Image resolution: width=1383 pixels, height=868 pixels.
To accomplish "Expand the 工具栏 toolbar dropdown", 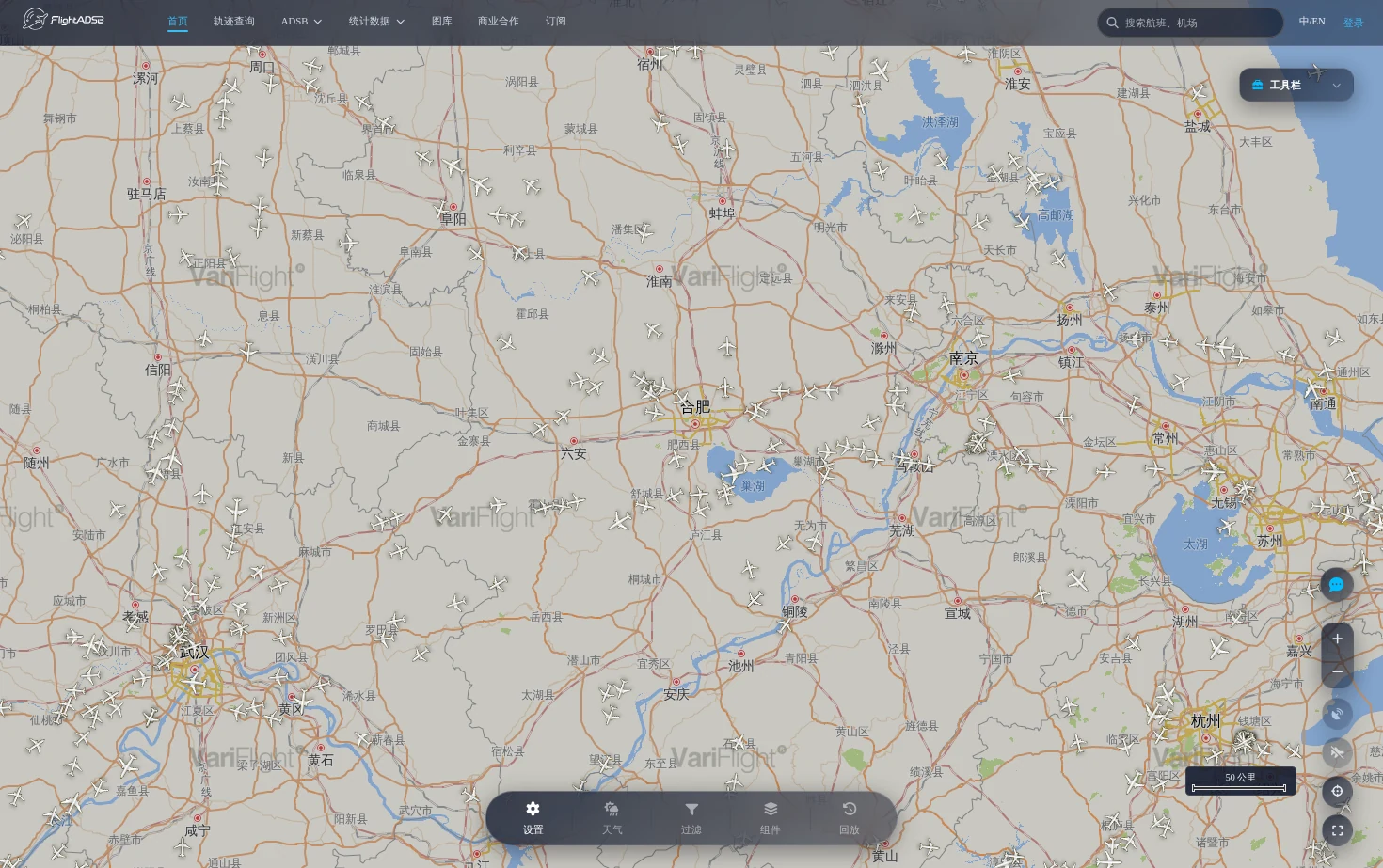I will pyautogui.click(x=1296, y=85).
